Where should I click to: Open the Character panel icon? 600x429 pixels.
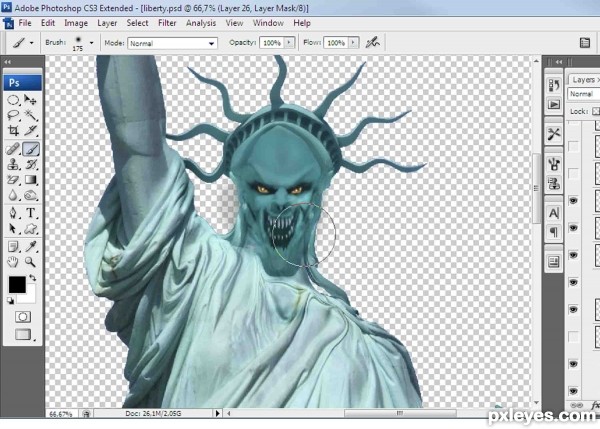[x=553, y=213]
